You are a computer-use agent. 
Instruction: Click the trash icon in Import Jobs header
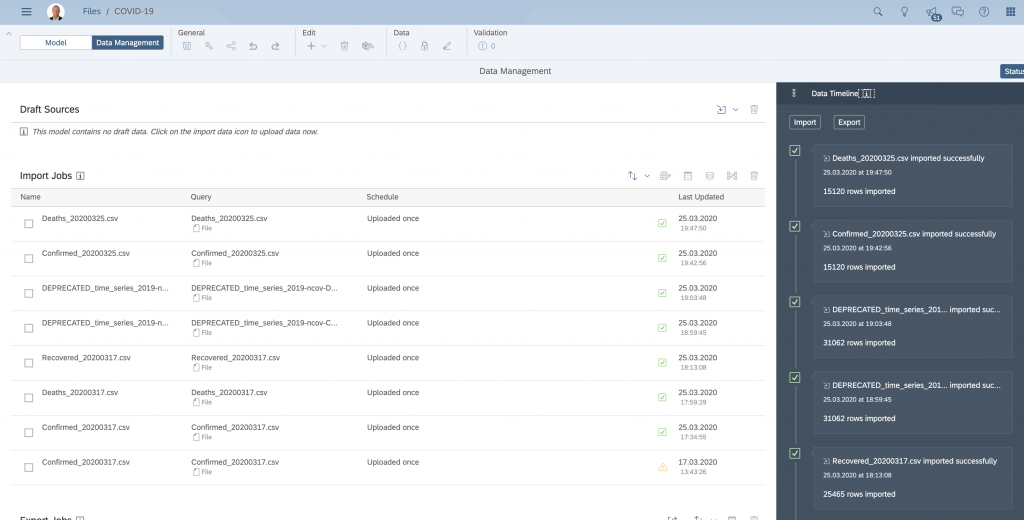coord(754,176)
